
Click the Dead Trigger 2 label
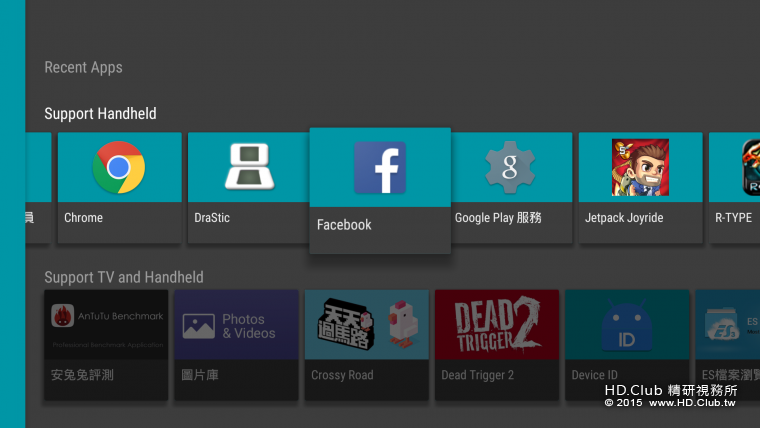click(477, 375)
